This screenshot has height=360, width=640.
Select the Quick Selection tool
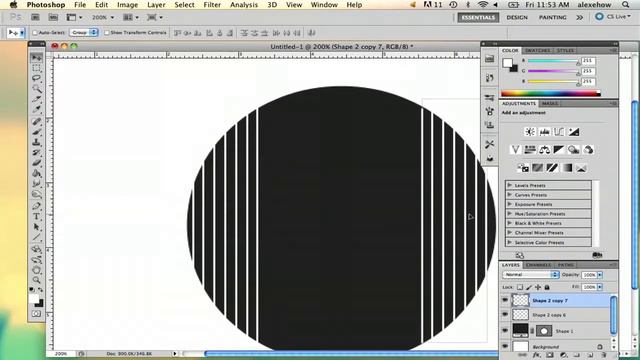[36, 88]
